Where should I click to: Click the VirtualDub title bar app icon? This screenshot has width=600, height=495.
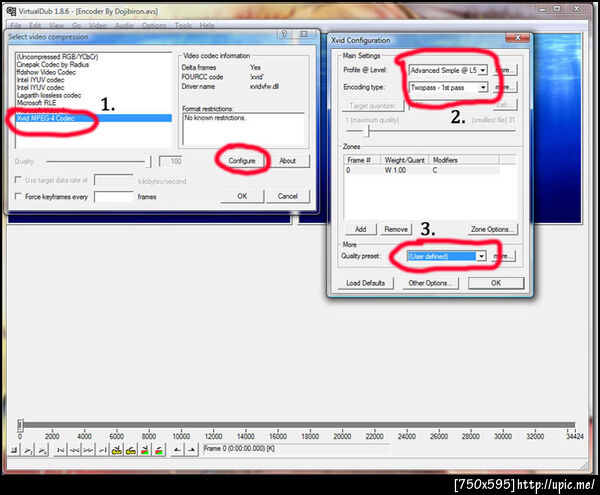point(11,11)
